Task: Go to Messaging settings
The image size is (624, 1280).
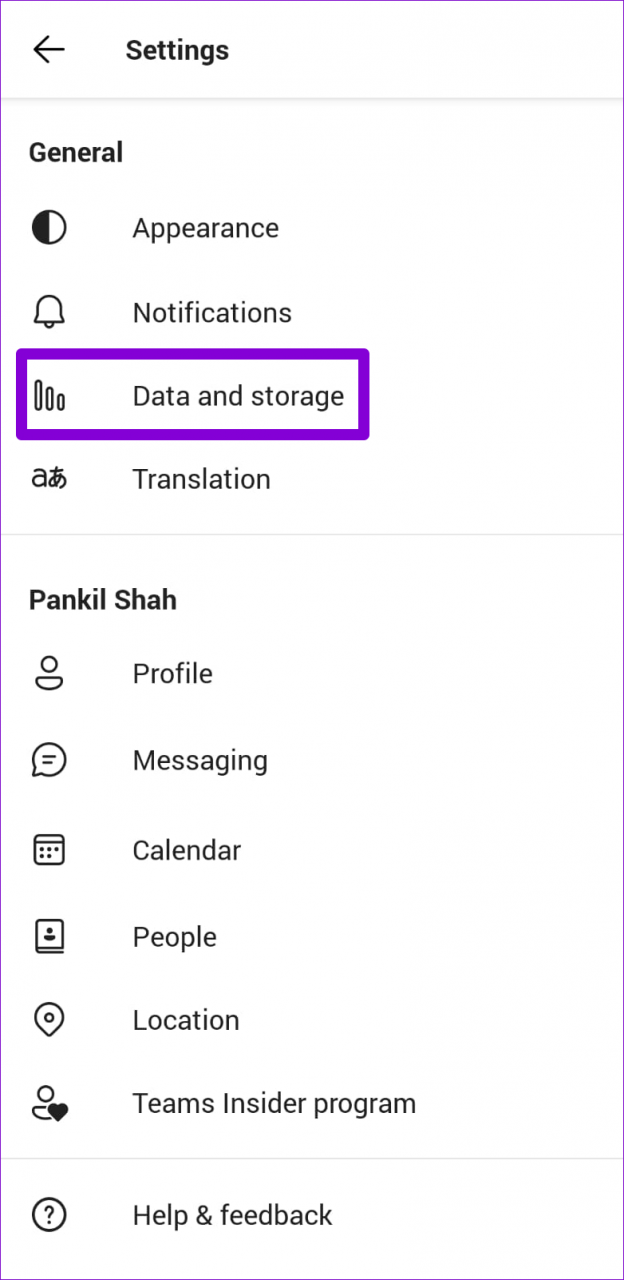Action: pos(200,760)
